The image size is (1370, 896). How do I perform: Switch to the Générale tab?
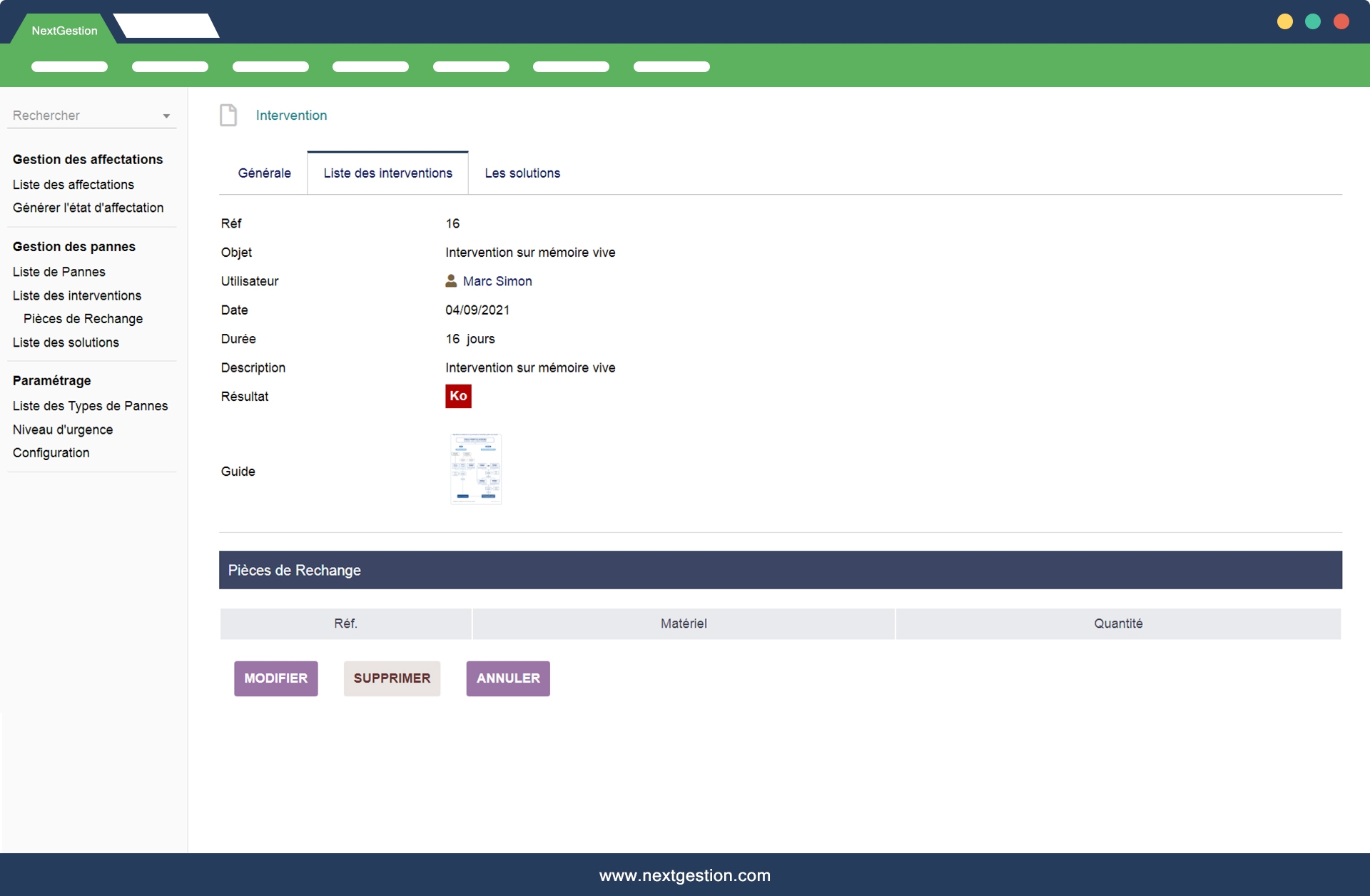tap(264, 173)
